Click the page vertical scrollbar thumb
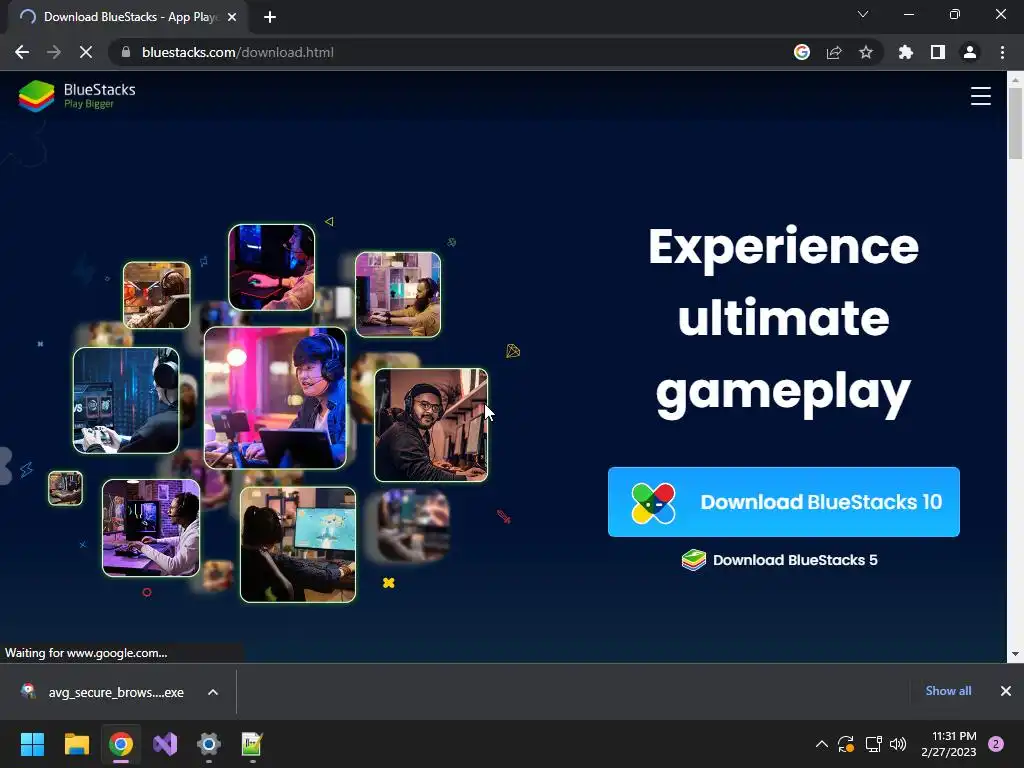This screenshot has width=1024, height=768. [1015, 123]
